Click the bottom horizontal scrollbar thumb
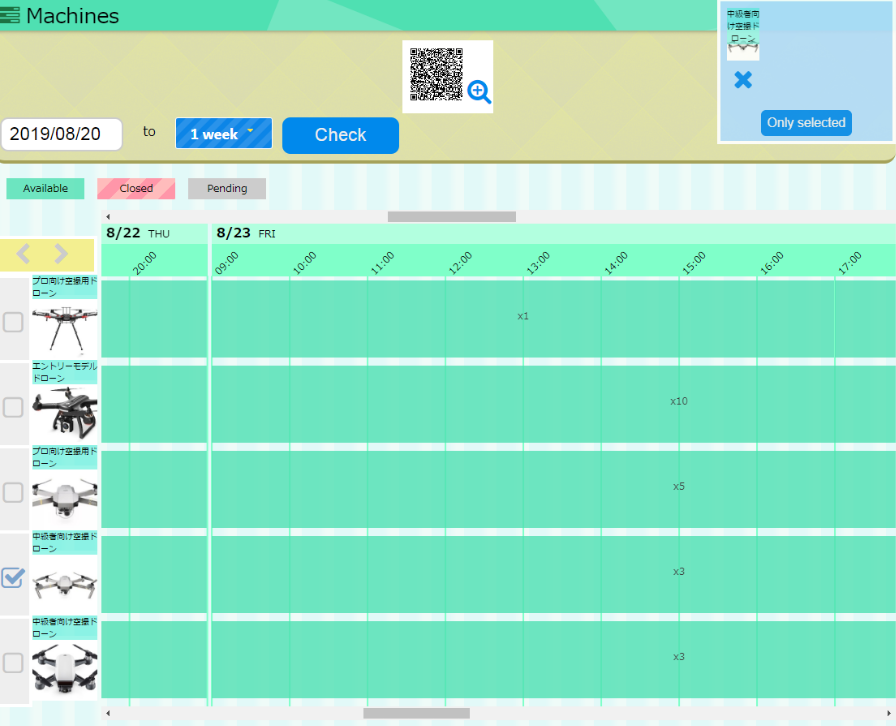This screenshot has height=726, width=896. (416, 713)
